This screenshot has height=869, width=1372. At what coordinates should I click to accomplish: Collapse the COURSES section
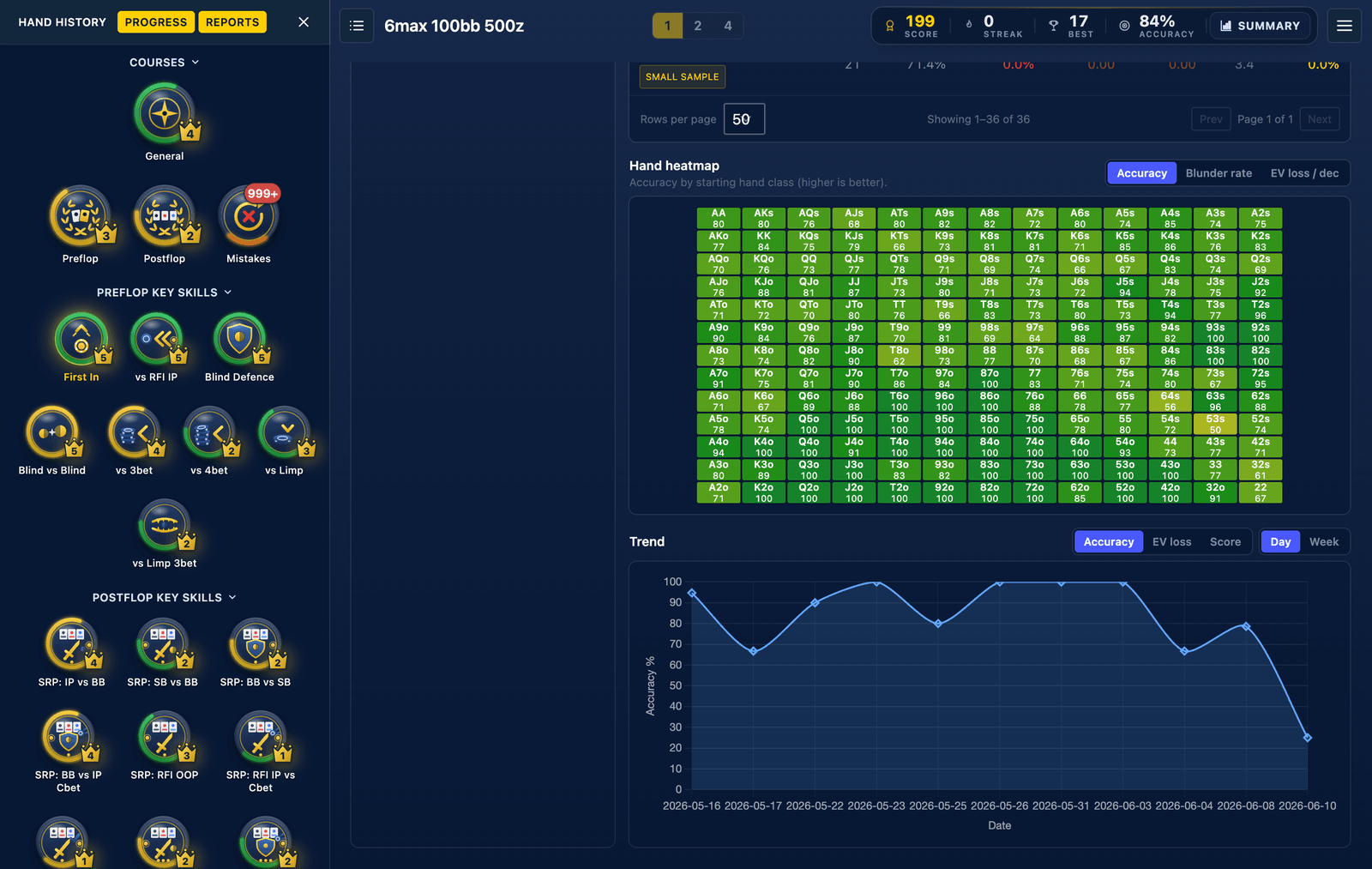[x=165, y=63]
